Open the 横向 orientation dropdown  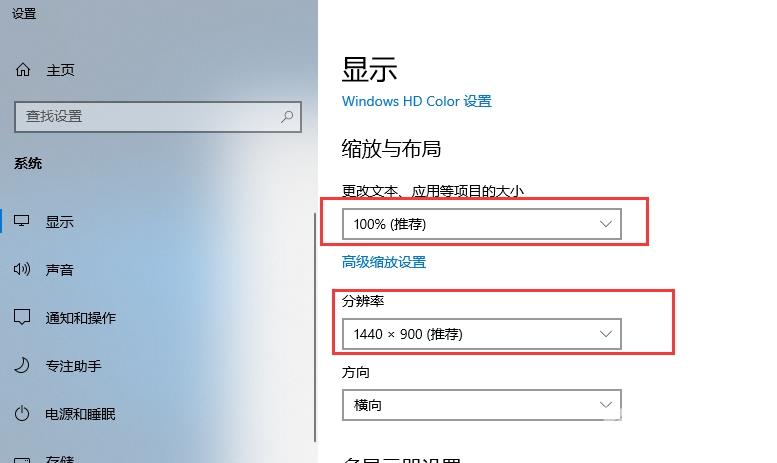[482, 405]
